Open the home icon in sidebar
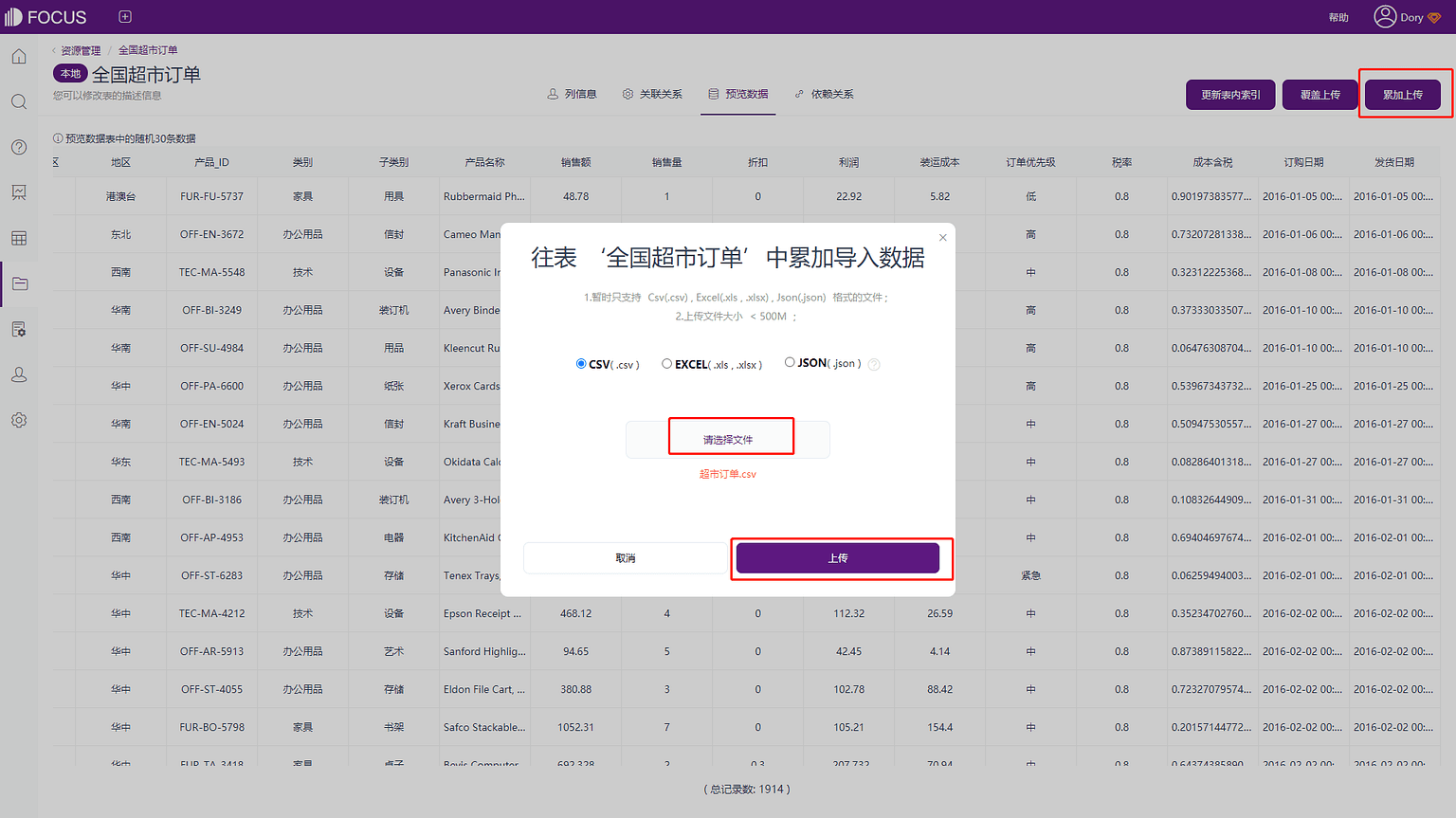1456x818 pixels. tap(19, 57)
